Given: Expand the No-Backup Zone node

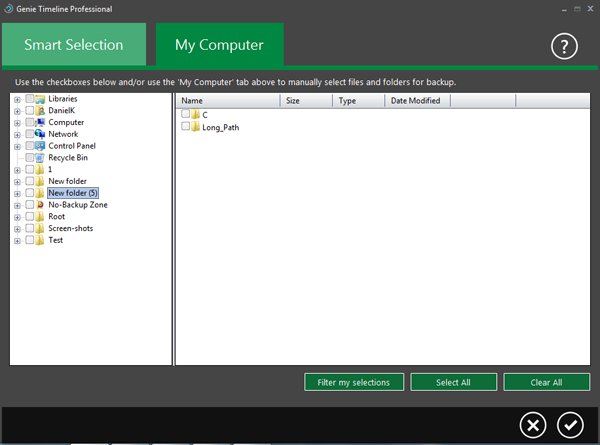Looking at the screenshot, I should click(x=17, y=206).
